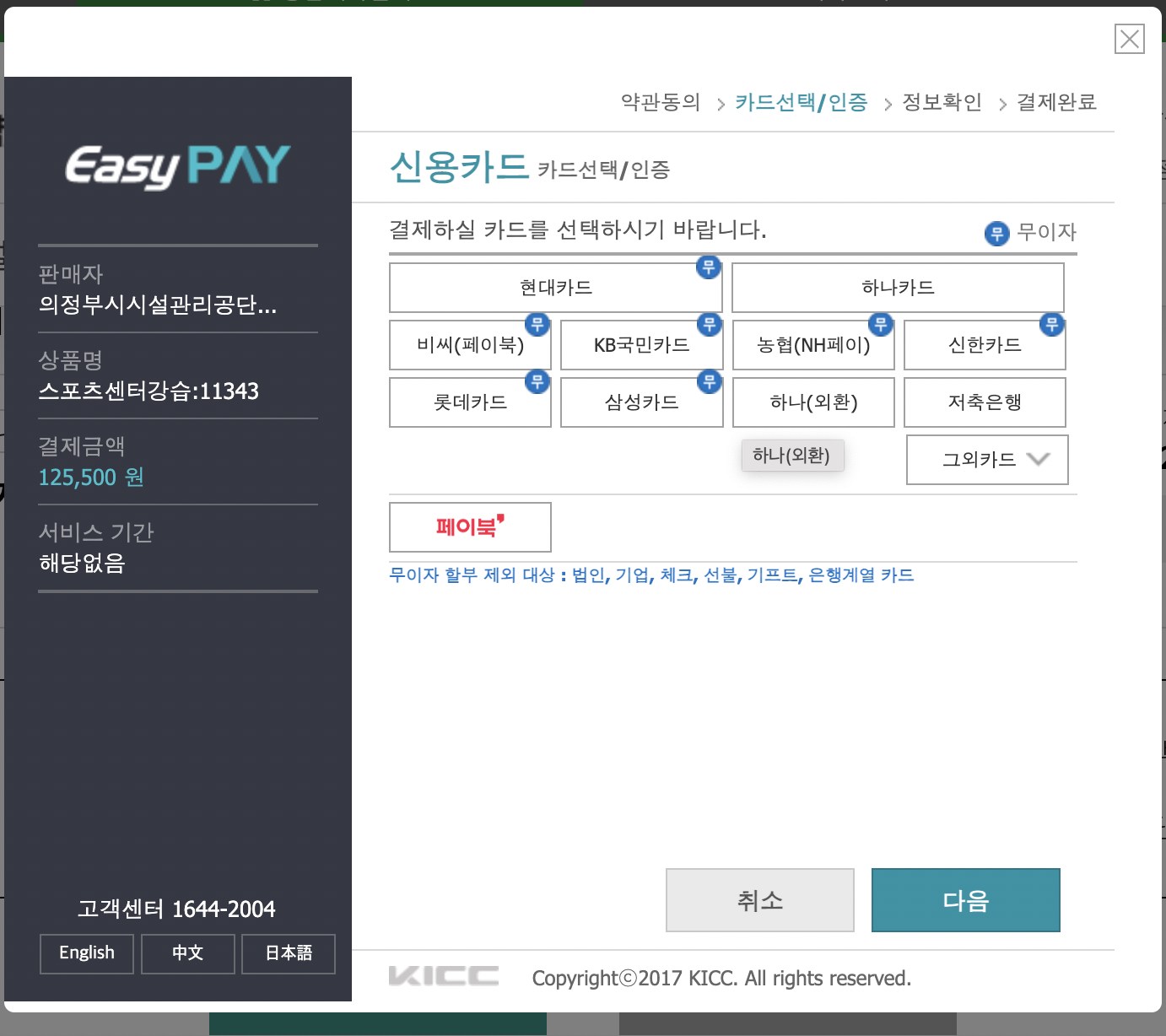Choose 비씨(페이북) card option
The image size is (1166, 1036).
[470, 345]
